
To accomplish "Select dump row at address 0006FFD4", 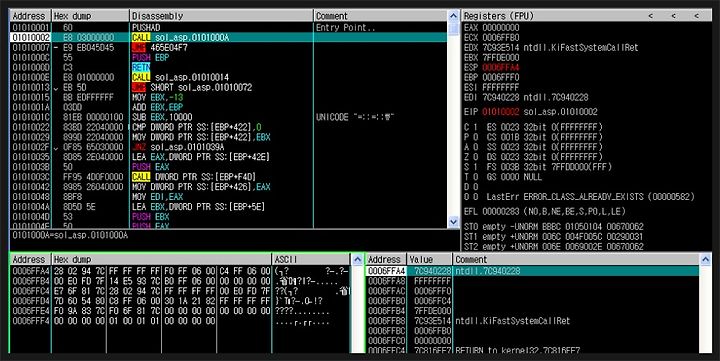I will point(181,301).
